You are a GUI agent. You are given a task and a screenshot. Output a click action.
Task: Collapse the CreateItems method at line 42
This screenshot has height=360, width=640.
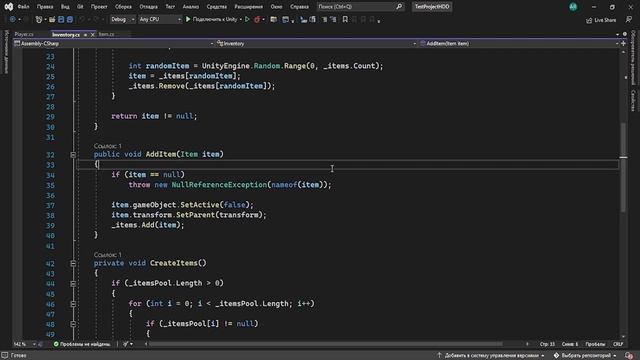point(73,264)
